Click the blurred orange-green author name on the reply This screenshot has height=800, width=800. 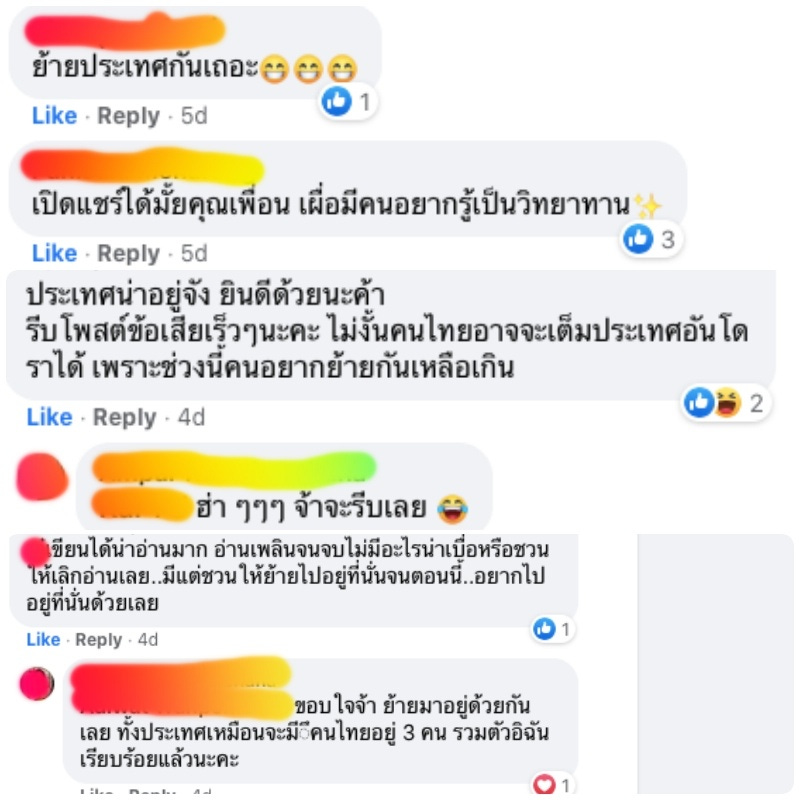pos(234,468)
